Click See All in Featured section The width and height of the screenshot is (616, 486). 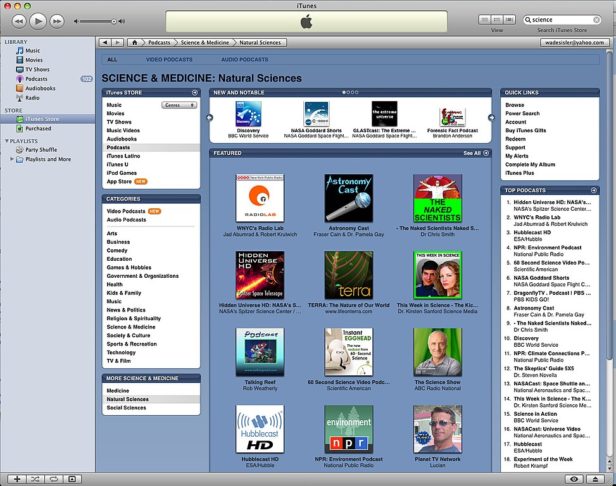point(473,153)
